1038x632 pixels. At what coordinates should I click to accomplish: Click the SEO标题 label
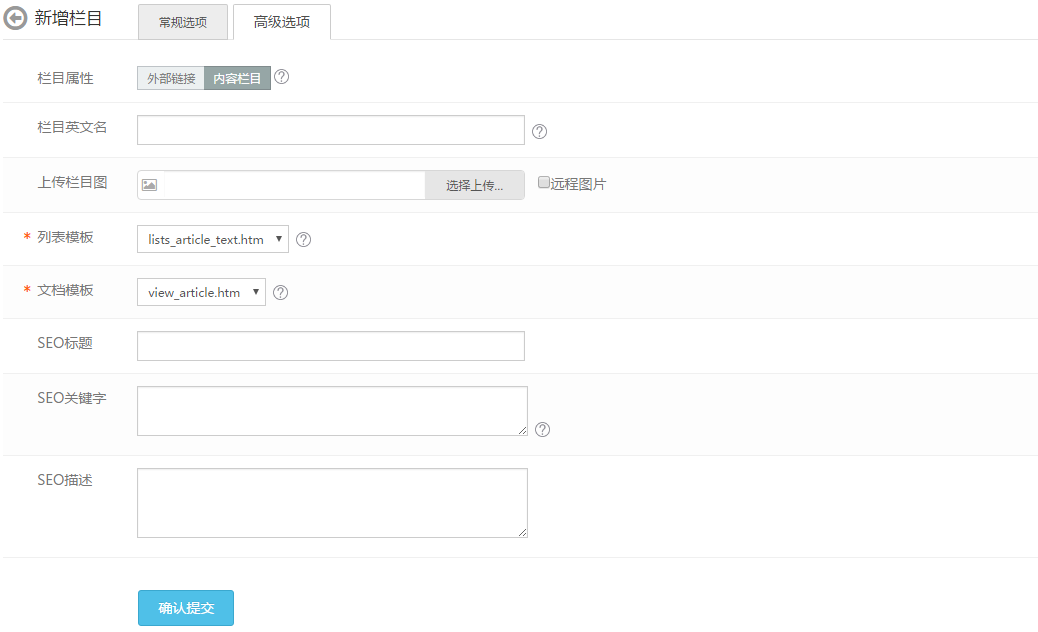pos(65,343)
